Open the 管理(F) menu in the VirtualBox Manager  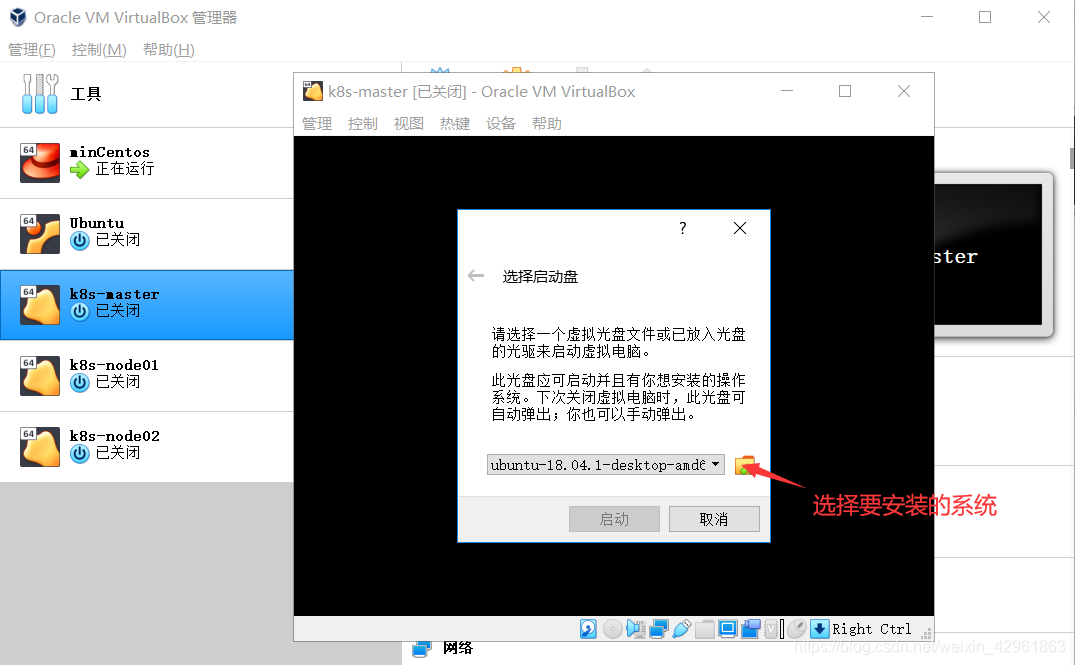32,49
